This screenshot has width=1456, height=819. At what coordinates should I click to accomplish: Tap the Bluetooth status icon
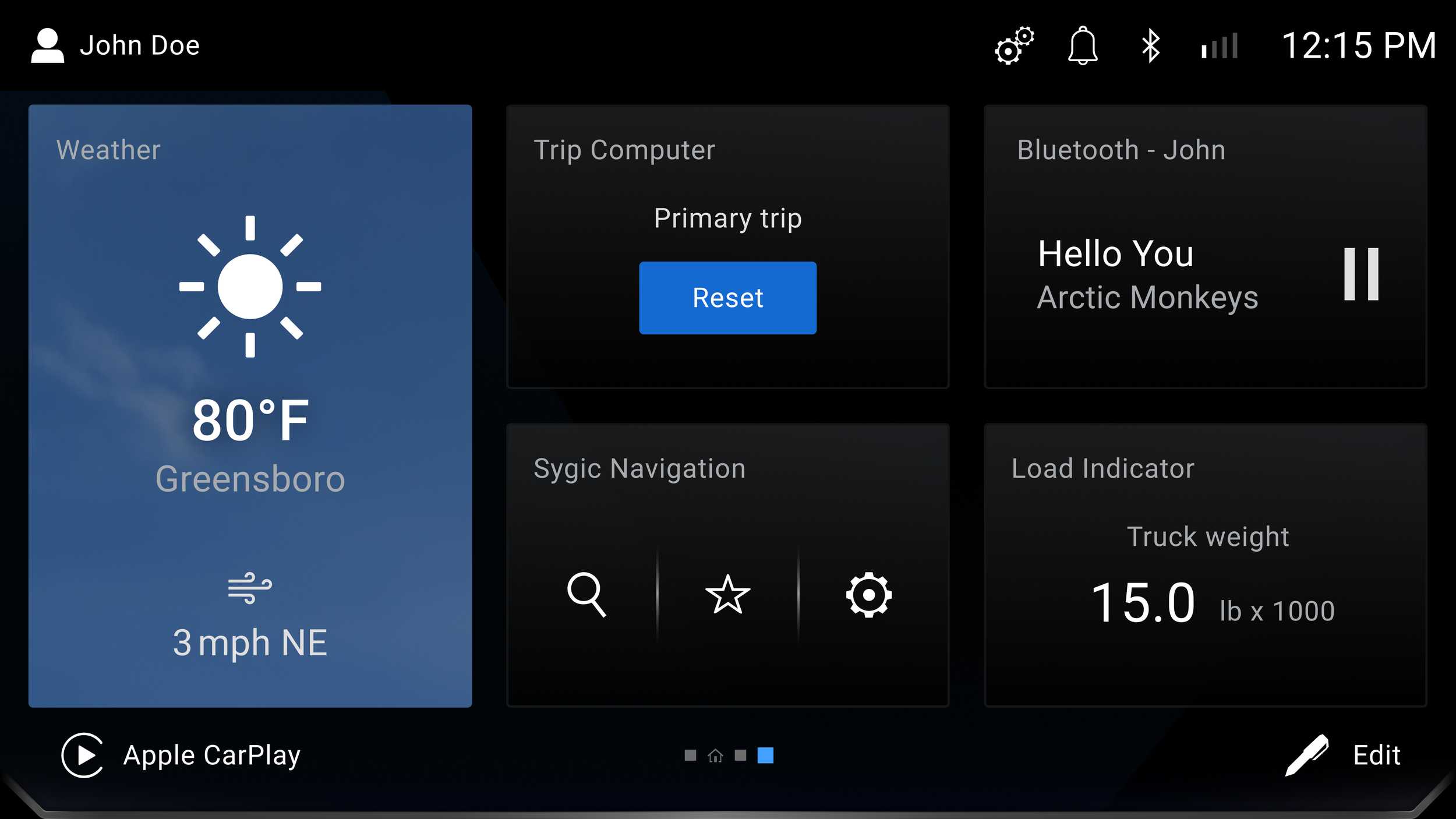click(x=1150, y=46)
